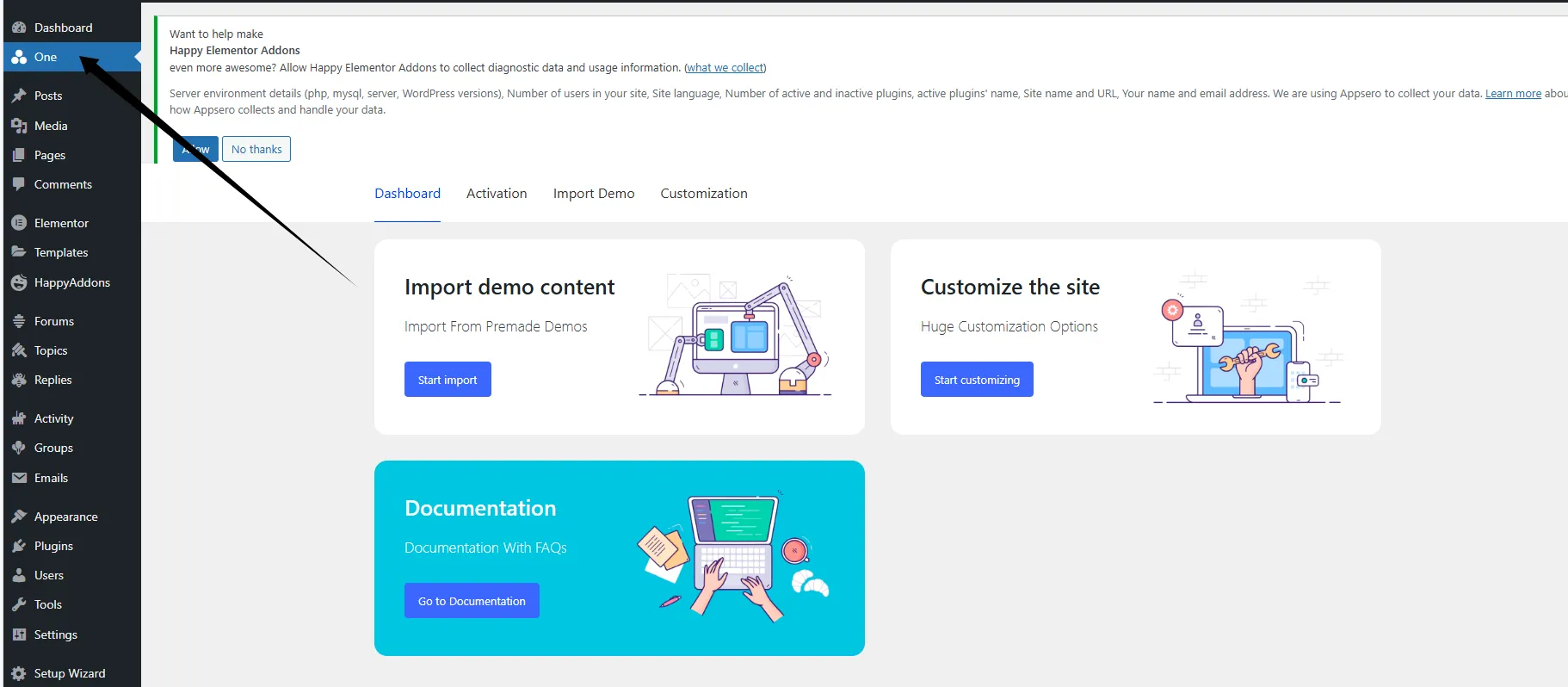Click the Allow button in the notice
Viewport: 1568px width, 687px height.
[x=195, y=149]
